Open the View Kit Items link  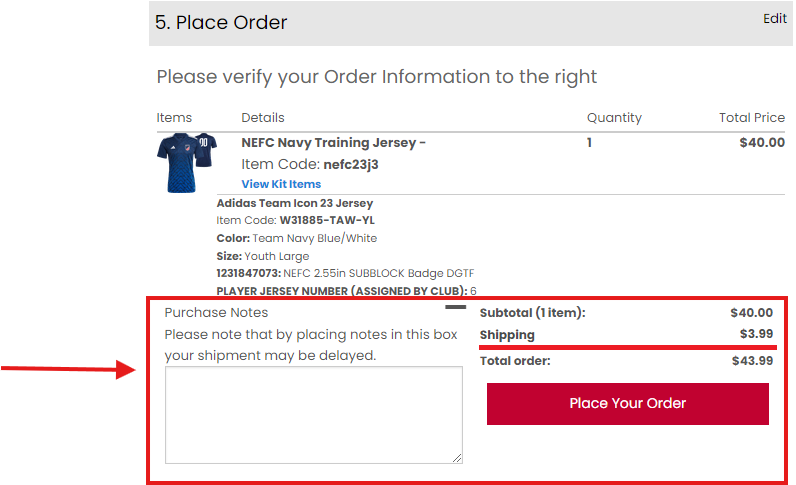(281, 184)
